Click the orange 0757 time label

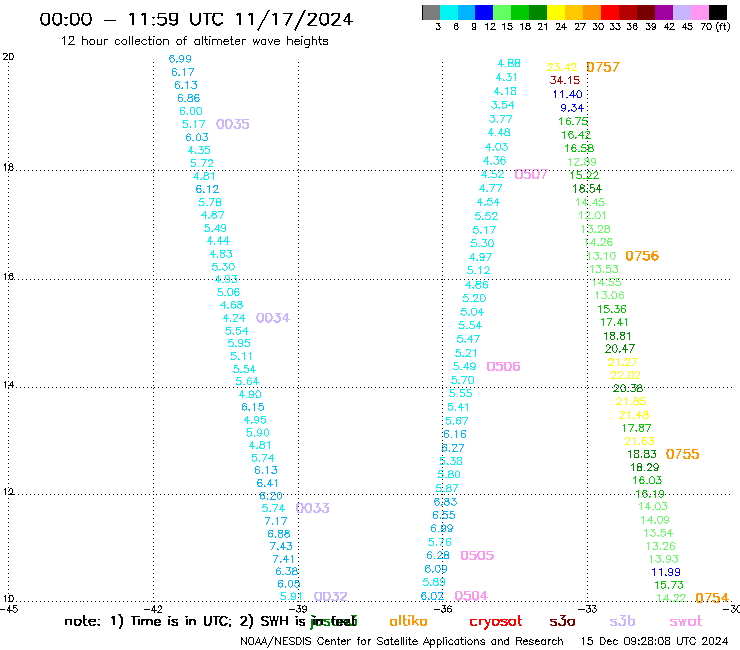(603, 67)
